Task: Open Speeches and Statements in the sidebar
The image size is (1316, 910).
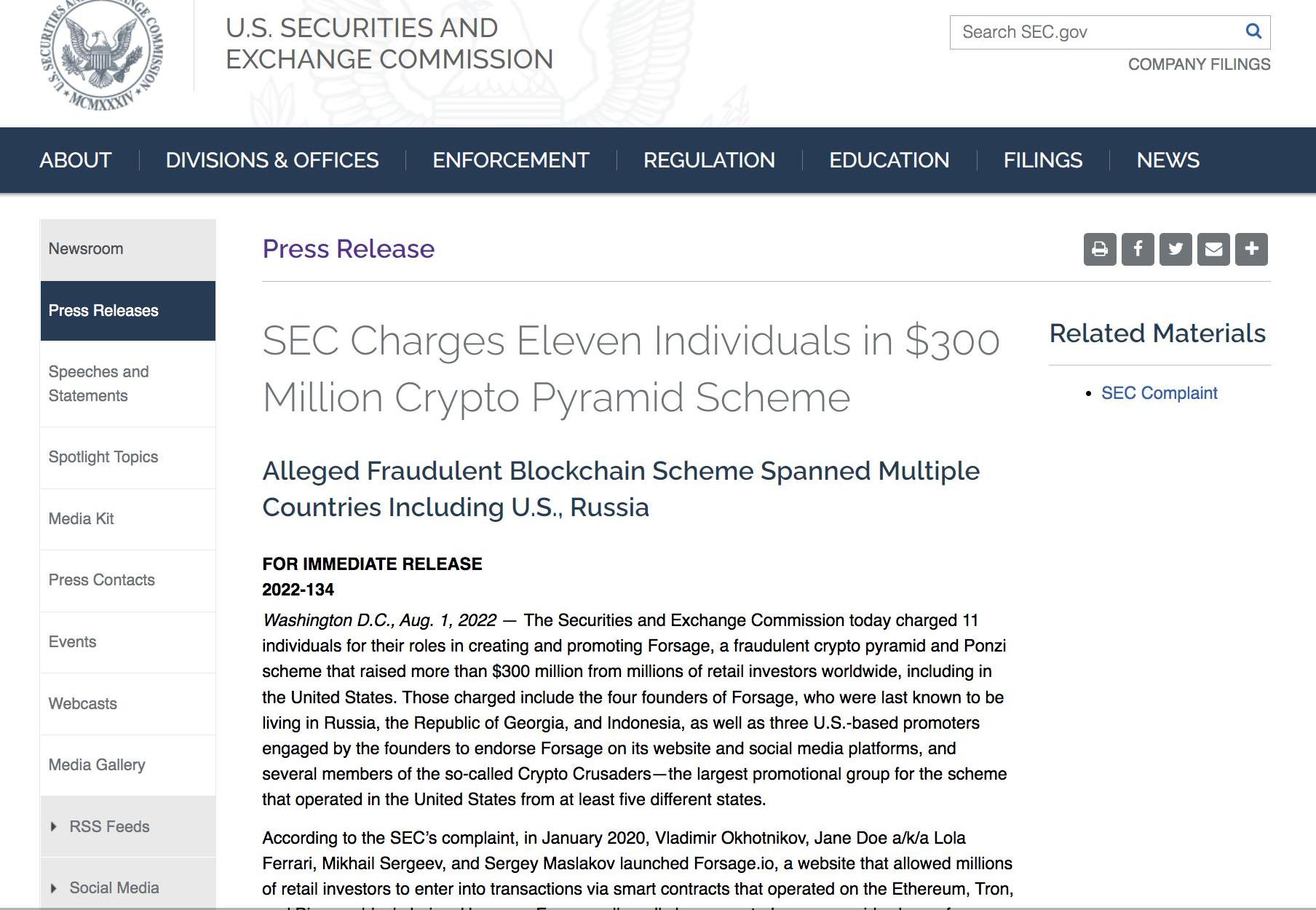Action: coord(128,384)
